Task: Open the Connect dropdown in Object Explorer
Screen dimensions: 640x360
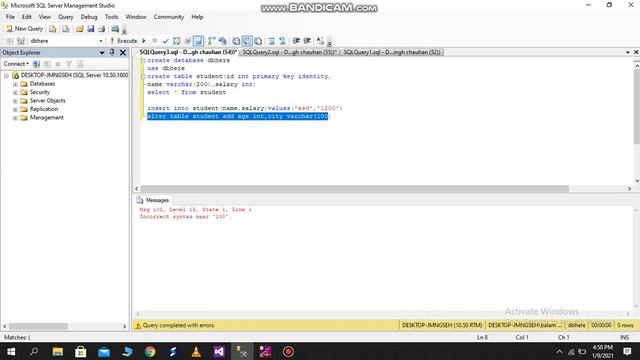Action: 16,64
